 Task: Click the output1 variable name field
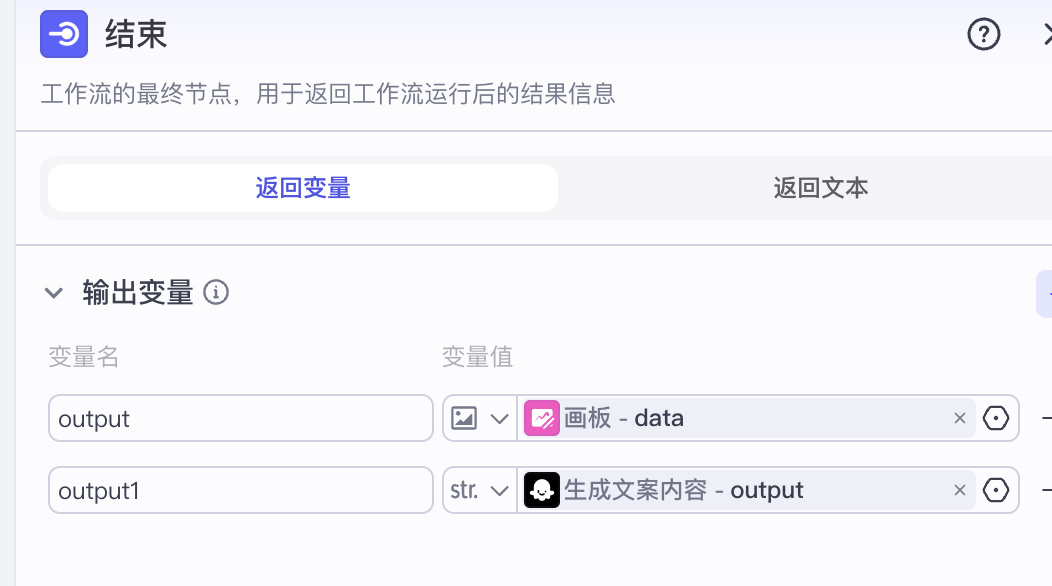tap(240, 490)
